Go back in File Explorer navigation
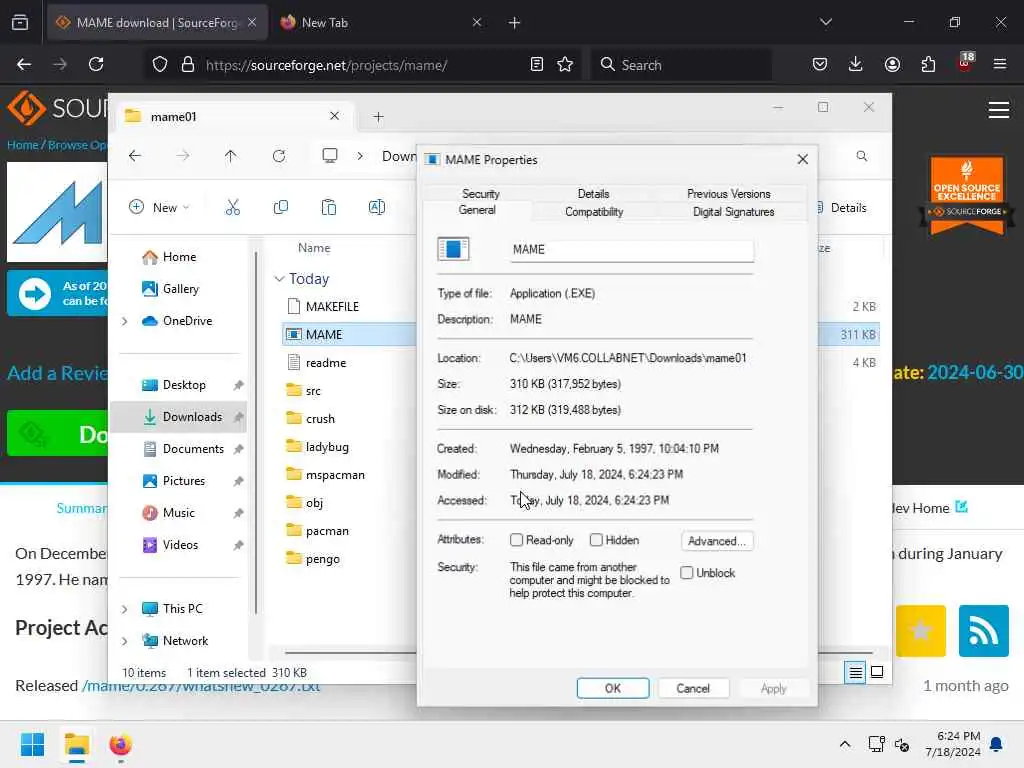 (135, 156)
